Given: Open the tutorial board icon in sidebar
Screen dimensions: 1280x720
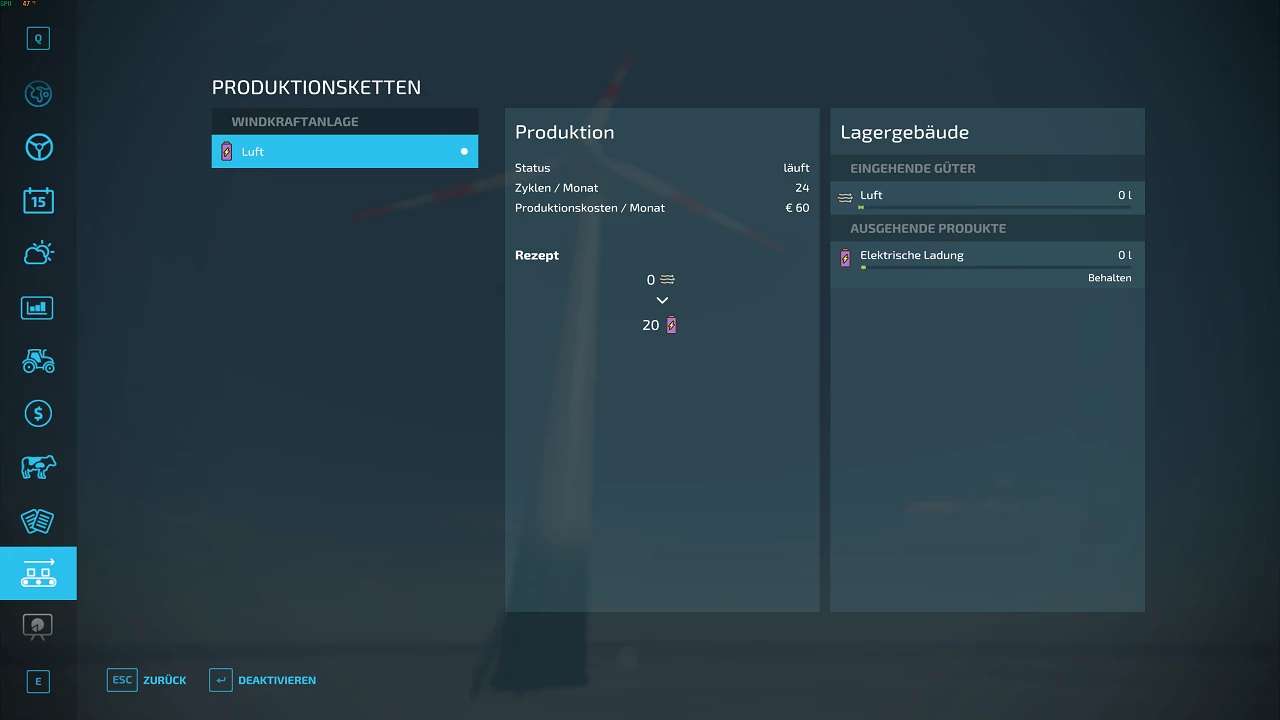Looking at the screenshot, I should [38, 627].
